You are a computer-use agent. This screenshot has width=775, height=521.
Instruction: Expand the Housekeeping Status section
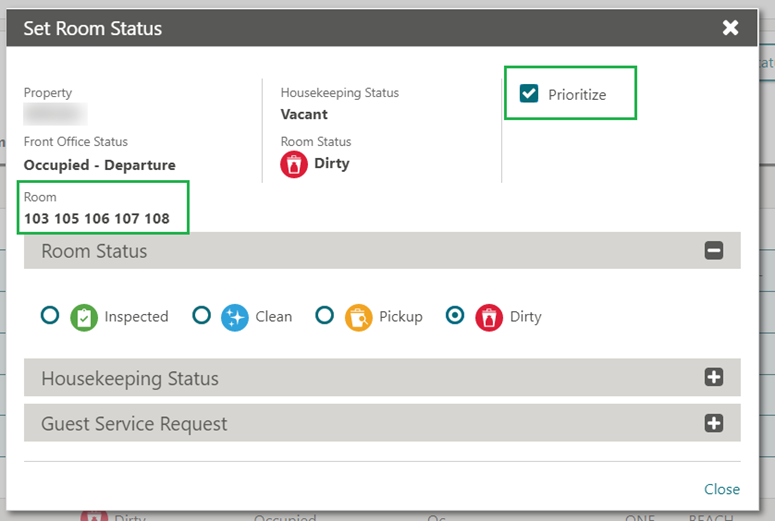click(714, 377)
